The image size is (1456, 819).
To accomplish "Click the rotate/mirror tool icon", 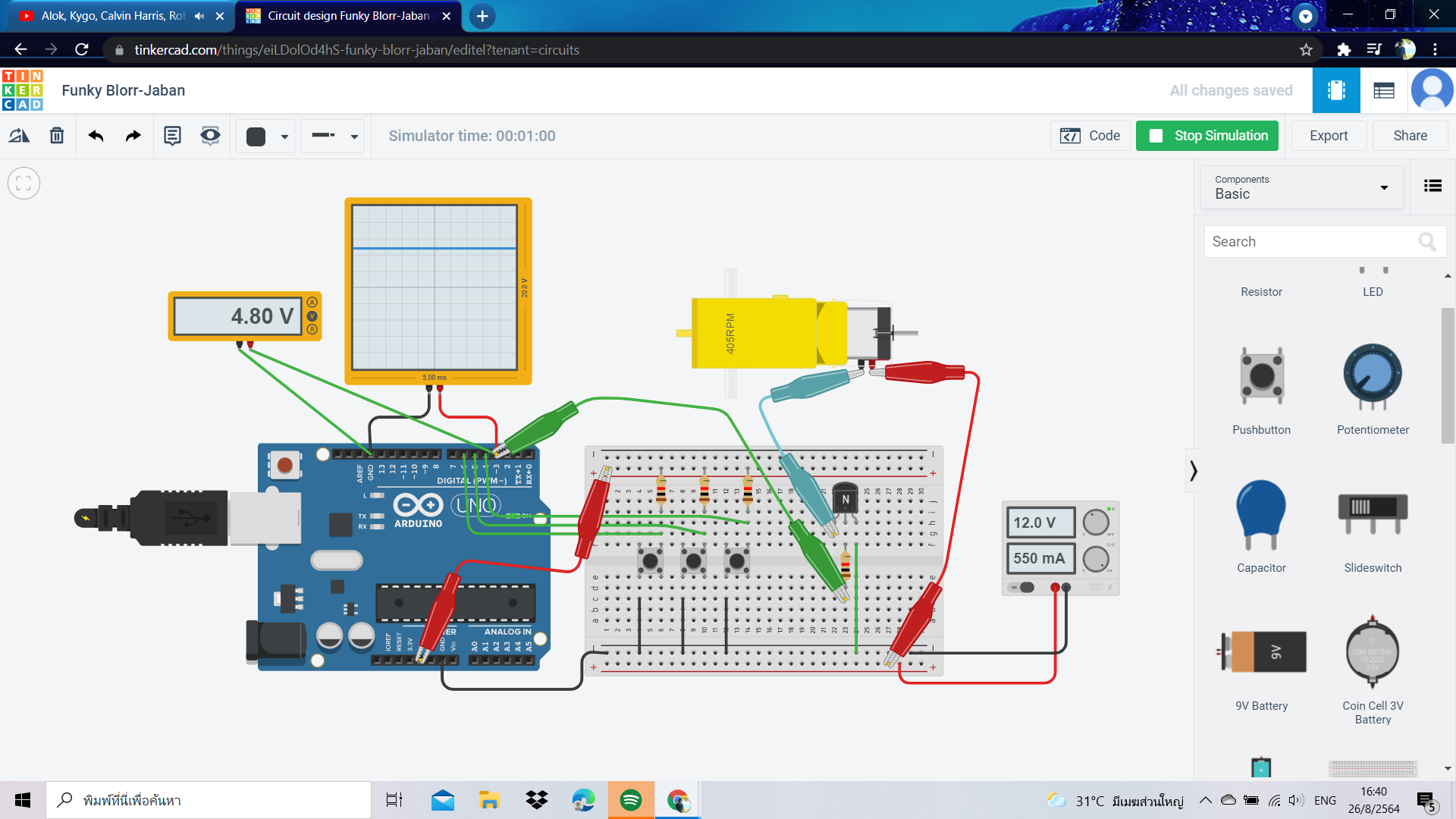I will tap(19, 136).
